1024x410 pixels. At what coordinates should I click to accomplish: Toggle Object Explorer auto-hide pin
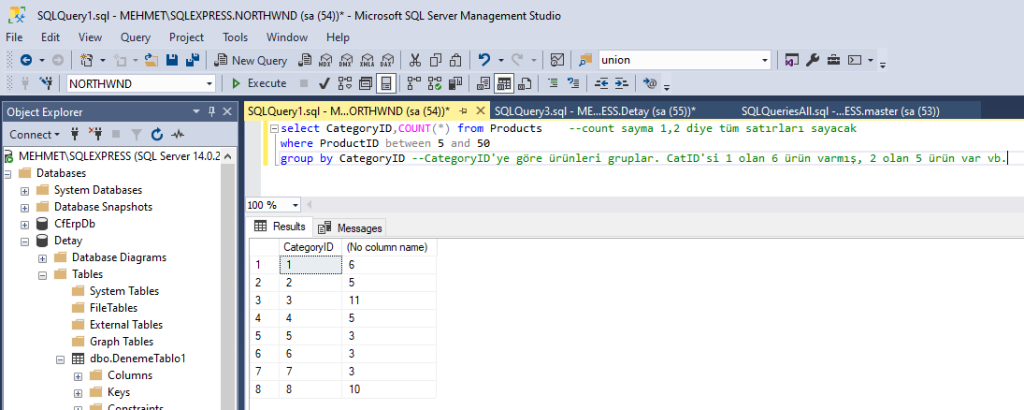click(212, 112)
